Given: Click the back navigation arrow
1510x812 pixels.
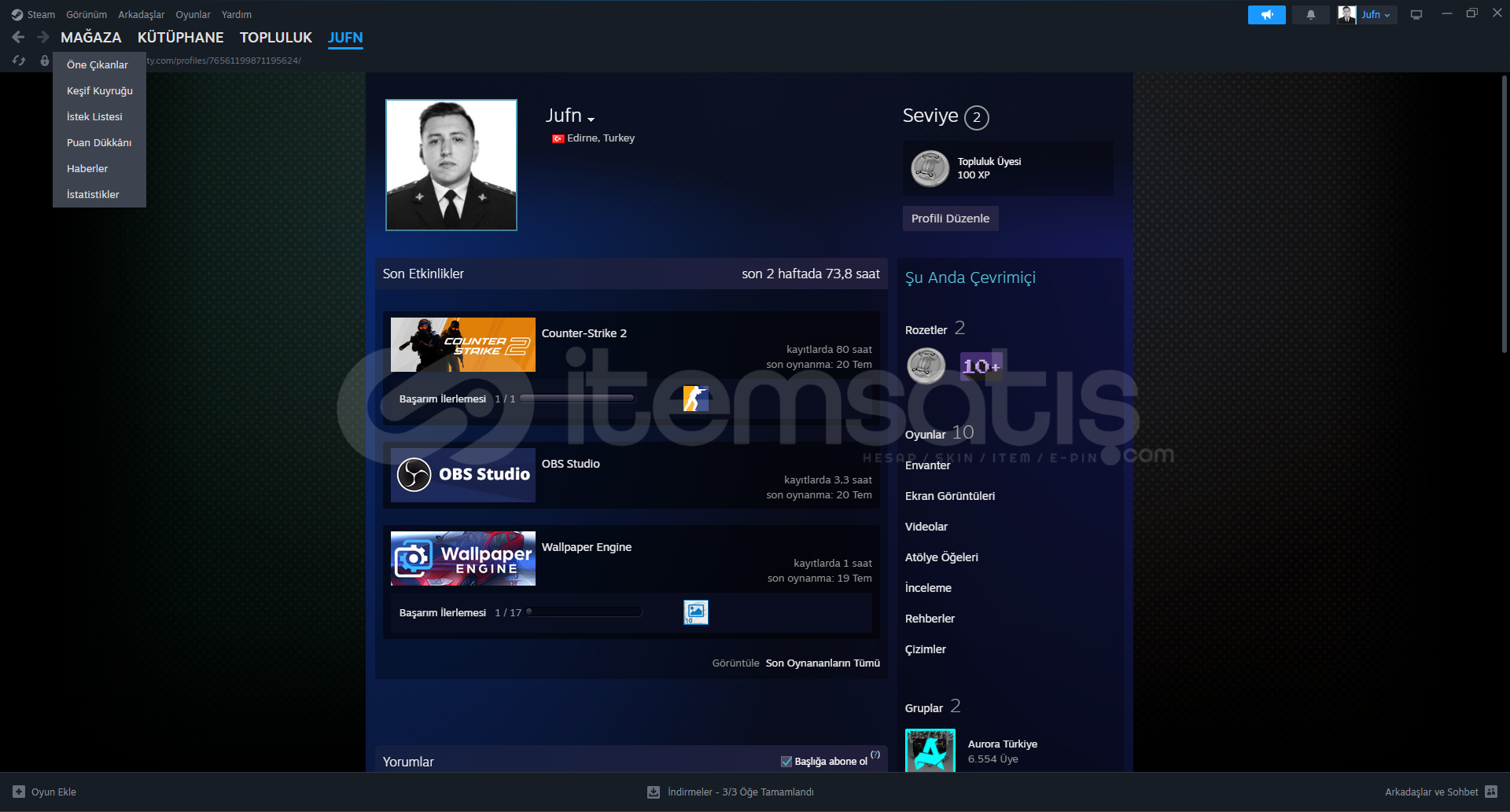Looking at the screenshot, I should click(x=18, y=37).
